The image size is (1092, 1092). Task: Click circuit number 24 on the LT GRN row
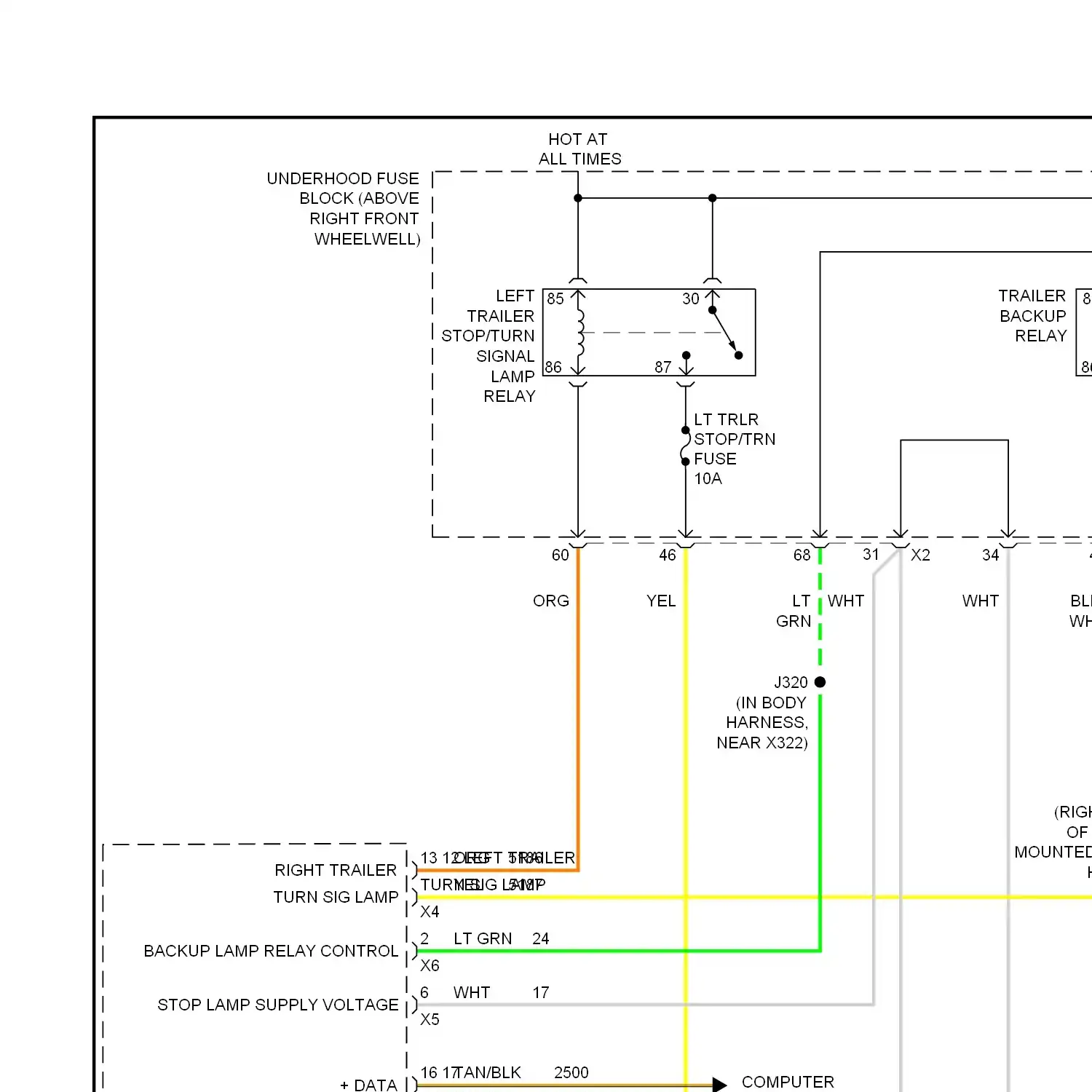tap(541, 939)
